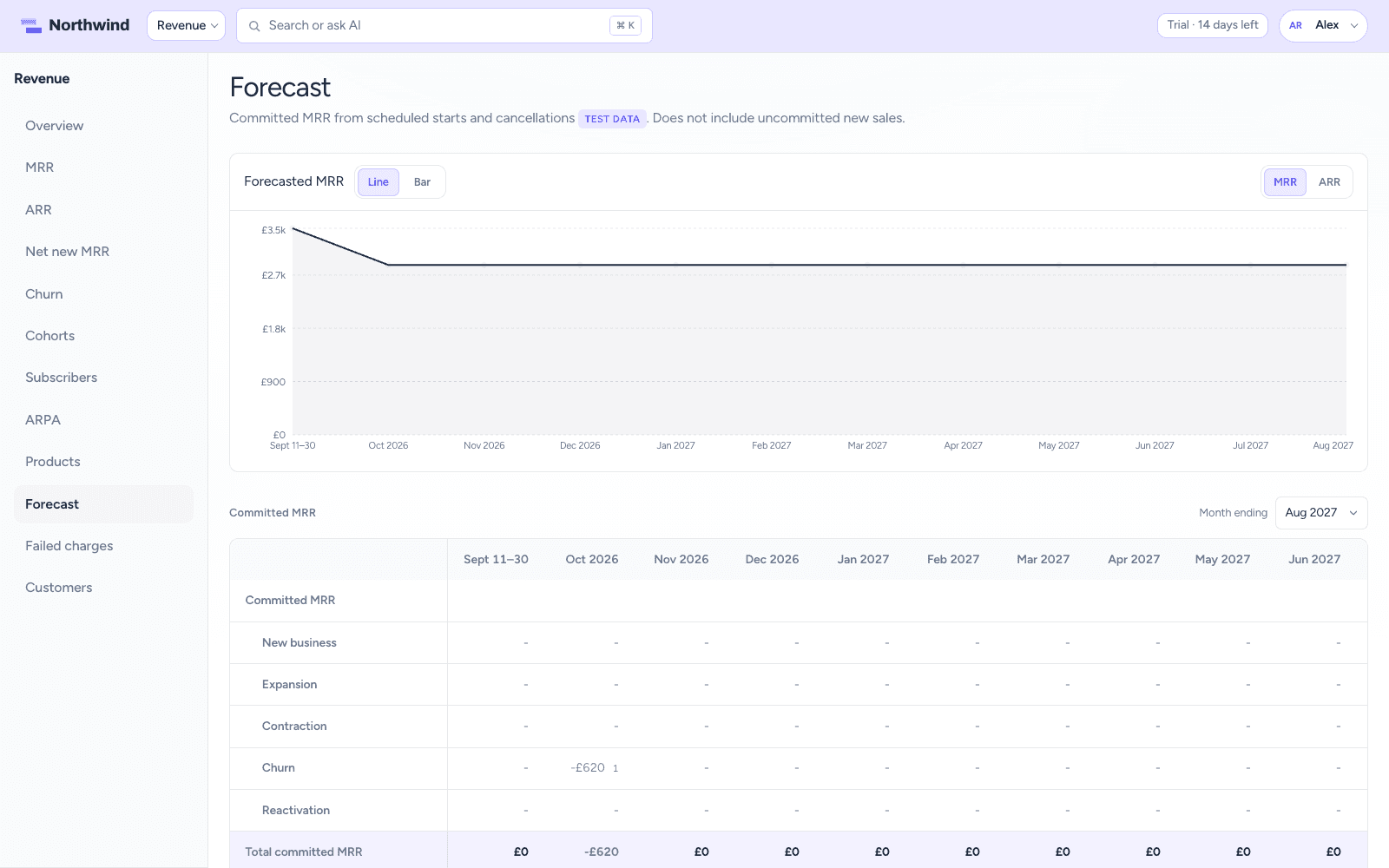The height and width of the screenshot is (868, 1389).
Task: Open Overview in the sidebar
Action: (x=103, y=126)
